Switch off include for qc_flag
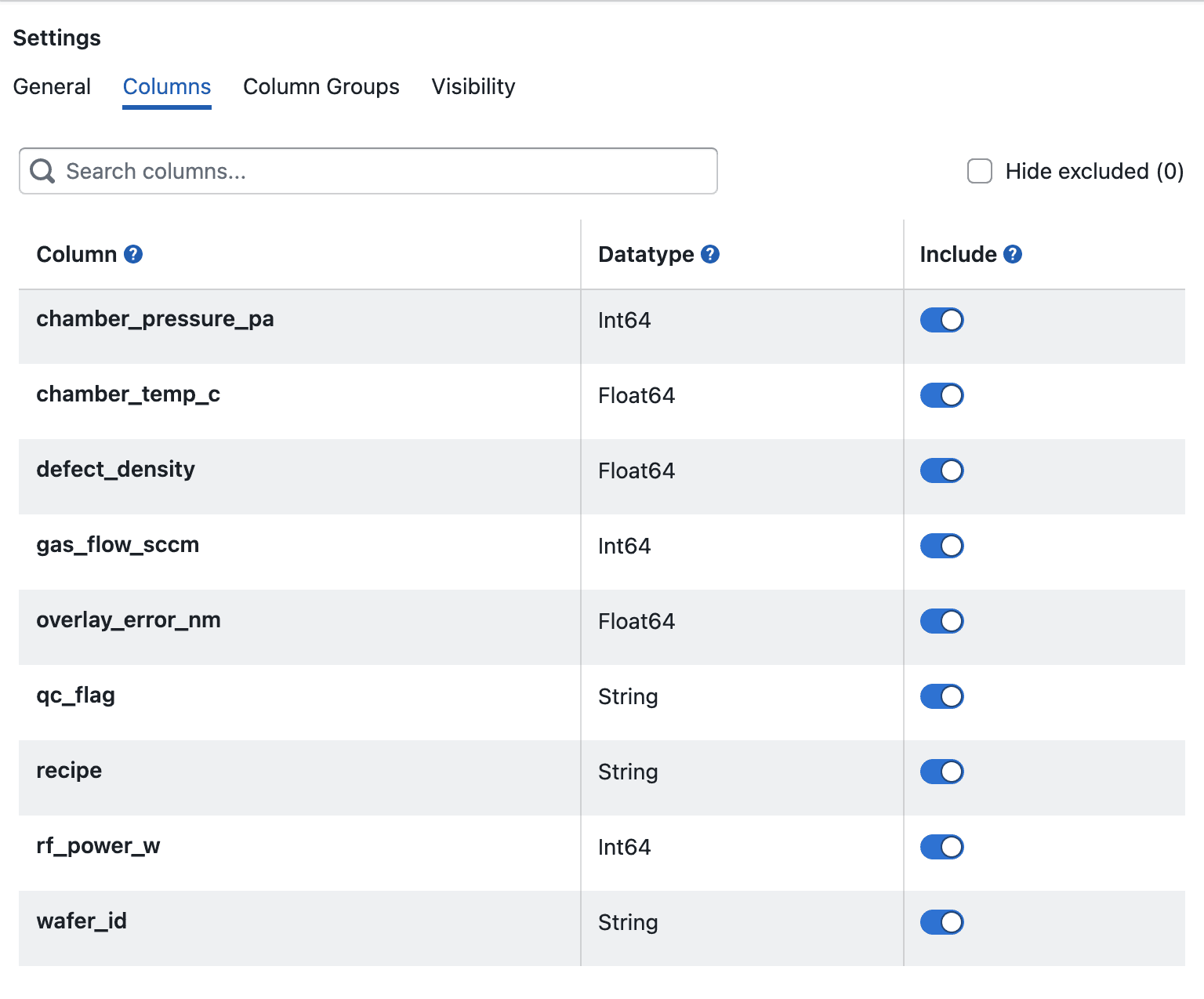Screen dimensions: 1204x999 942,696
